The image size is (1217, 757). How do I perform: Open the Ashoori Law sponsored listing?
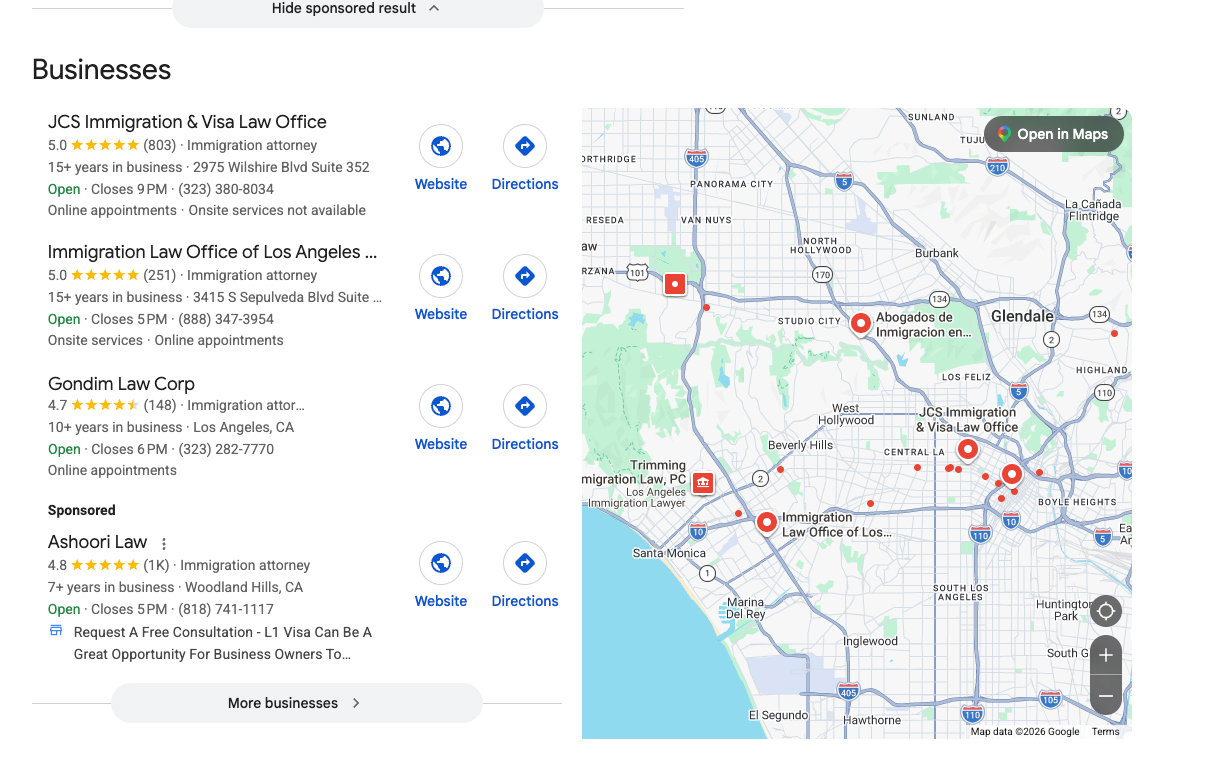point(98,542)
